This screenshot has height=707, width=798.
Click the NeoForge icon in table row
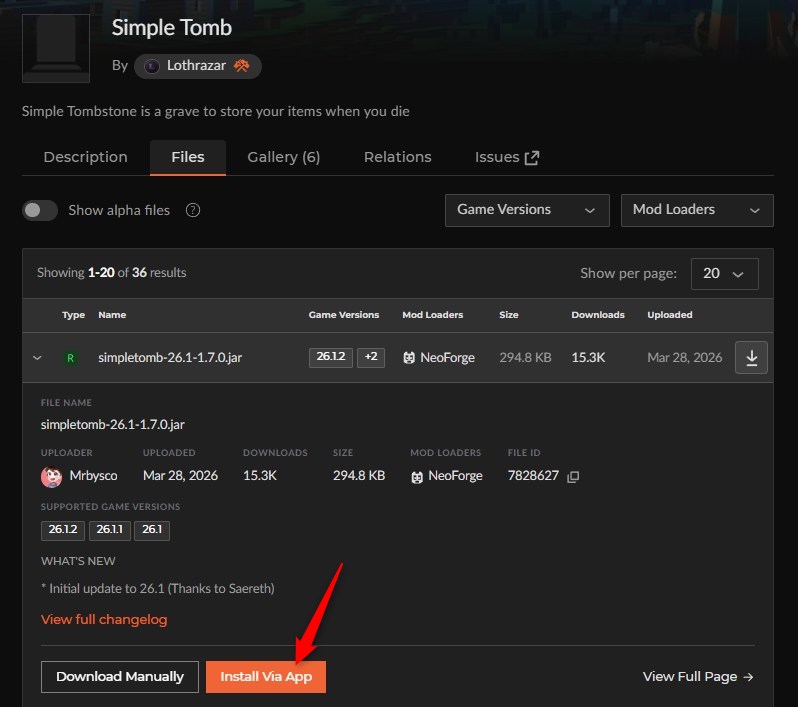coord(409,358)
